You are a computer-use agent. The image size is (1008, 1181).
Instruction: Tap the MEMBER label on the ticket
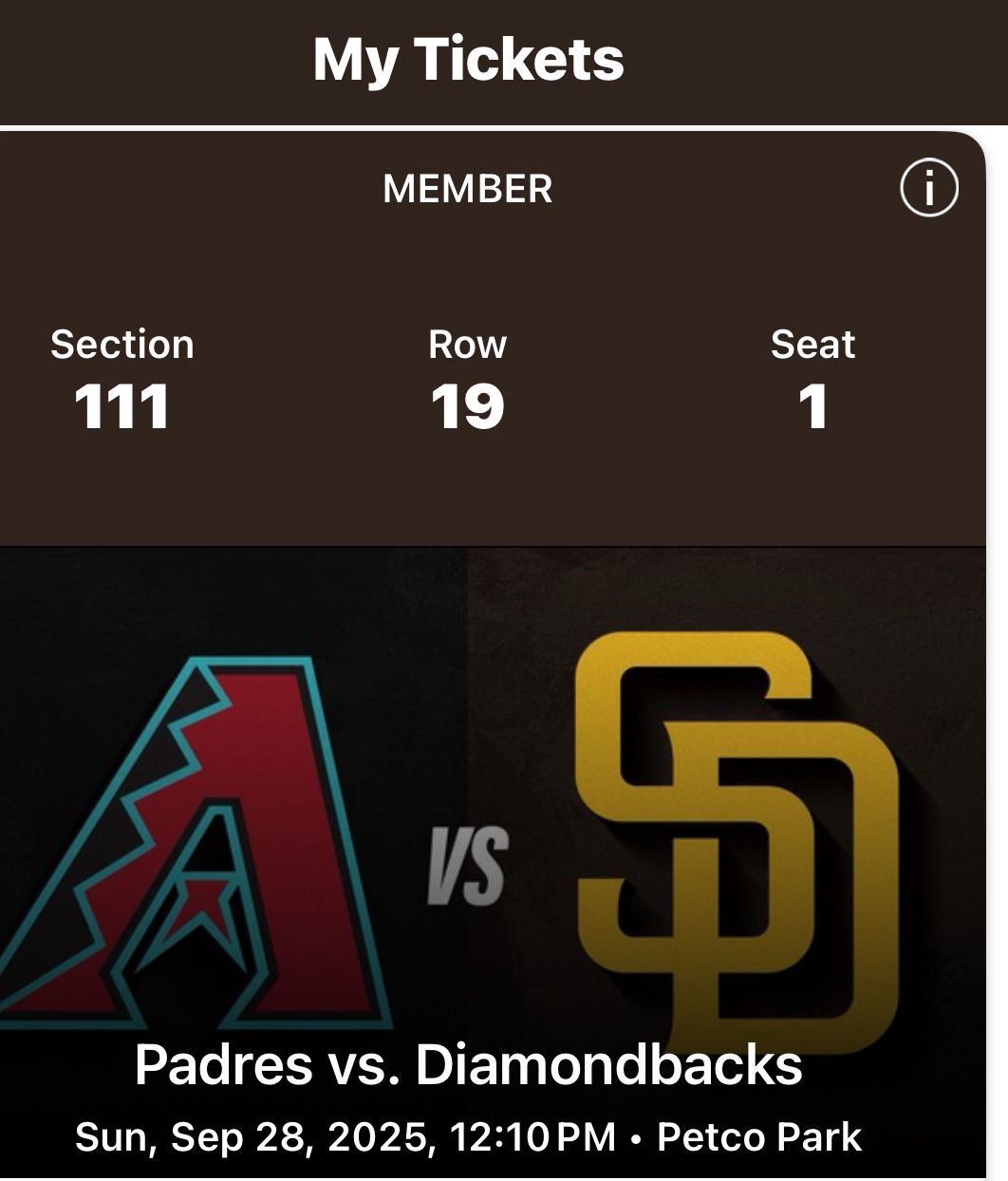coord(467,188)
